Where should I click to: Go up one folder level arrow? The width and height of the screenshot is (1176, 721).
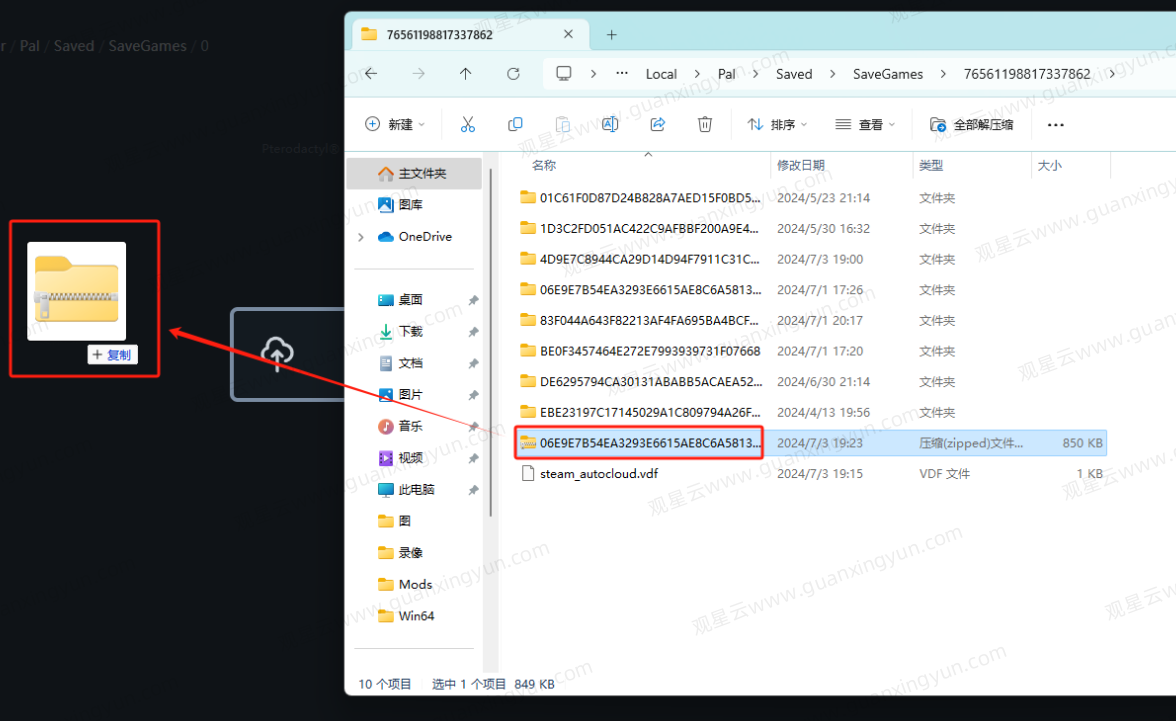coord(465,74)
